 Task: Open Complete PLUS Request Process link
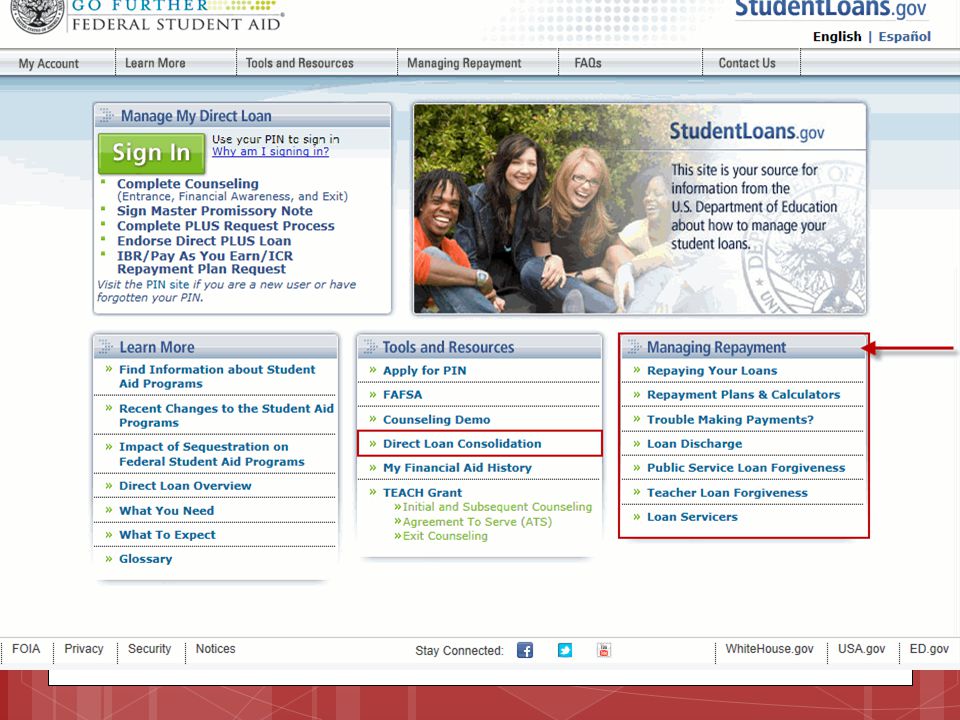click(x=226, y=226)
